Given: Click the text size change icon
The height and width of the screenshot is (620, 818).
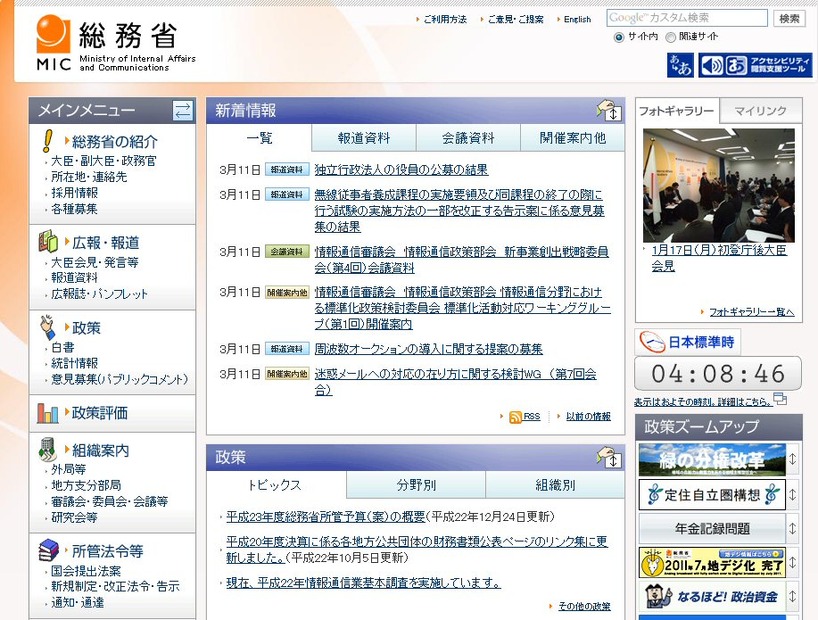Looking at the screenshot, I should coord(680,66).
